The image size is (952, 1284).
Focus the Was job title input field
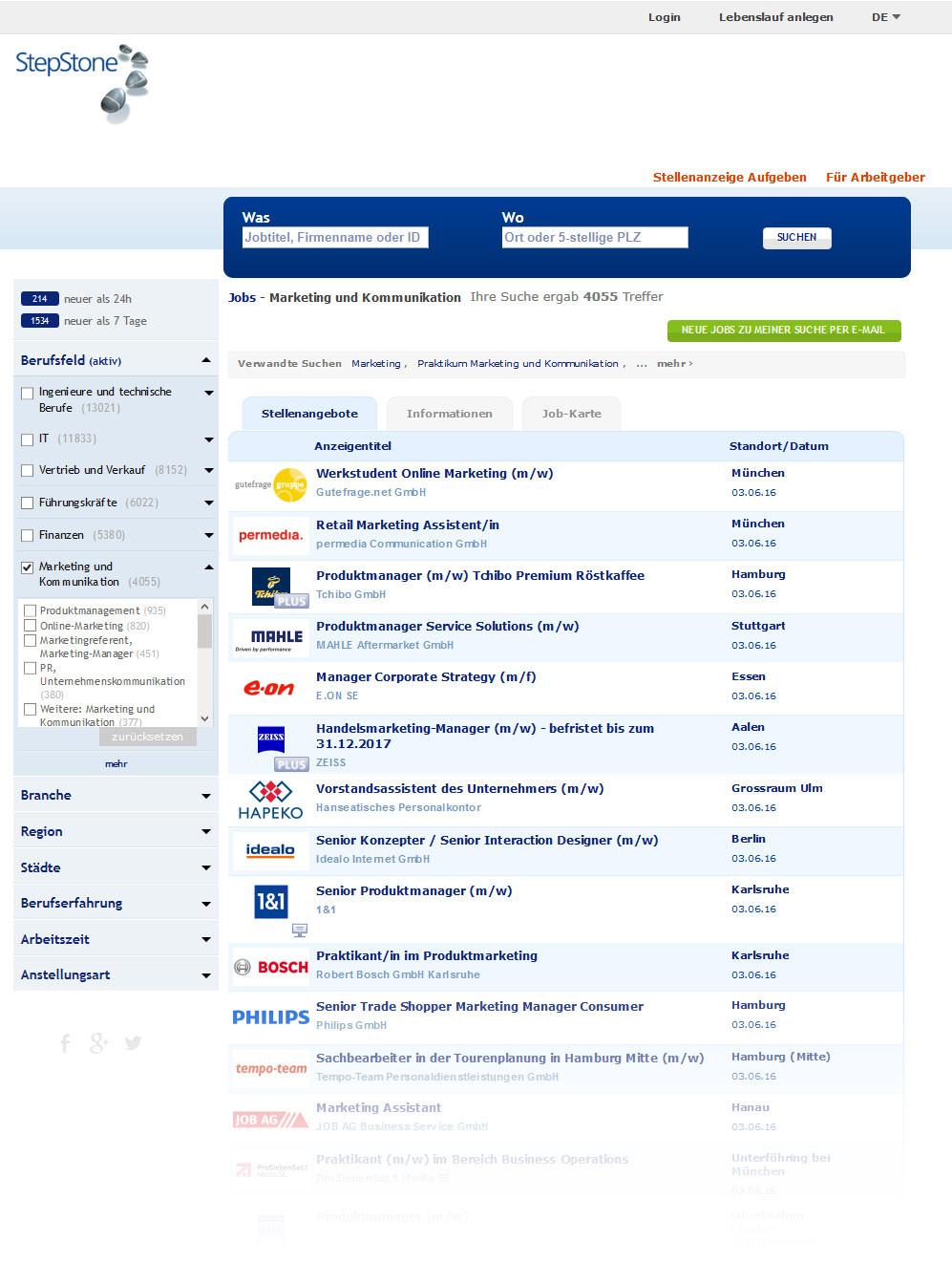click(x=335, y=238)
